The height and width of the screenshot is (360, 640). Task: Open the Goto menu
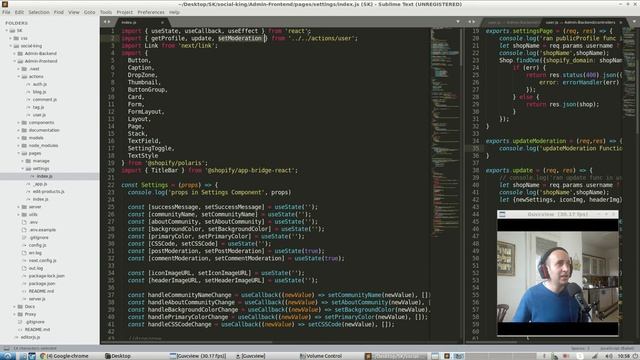89,12
